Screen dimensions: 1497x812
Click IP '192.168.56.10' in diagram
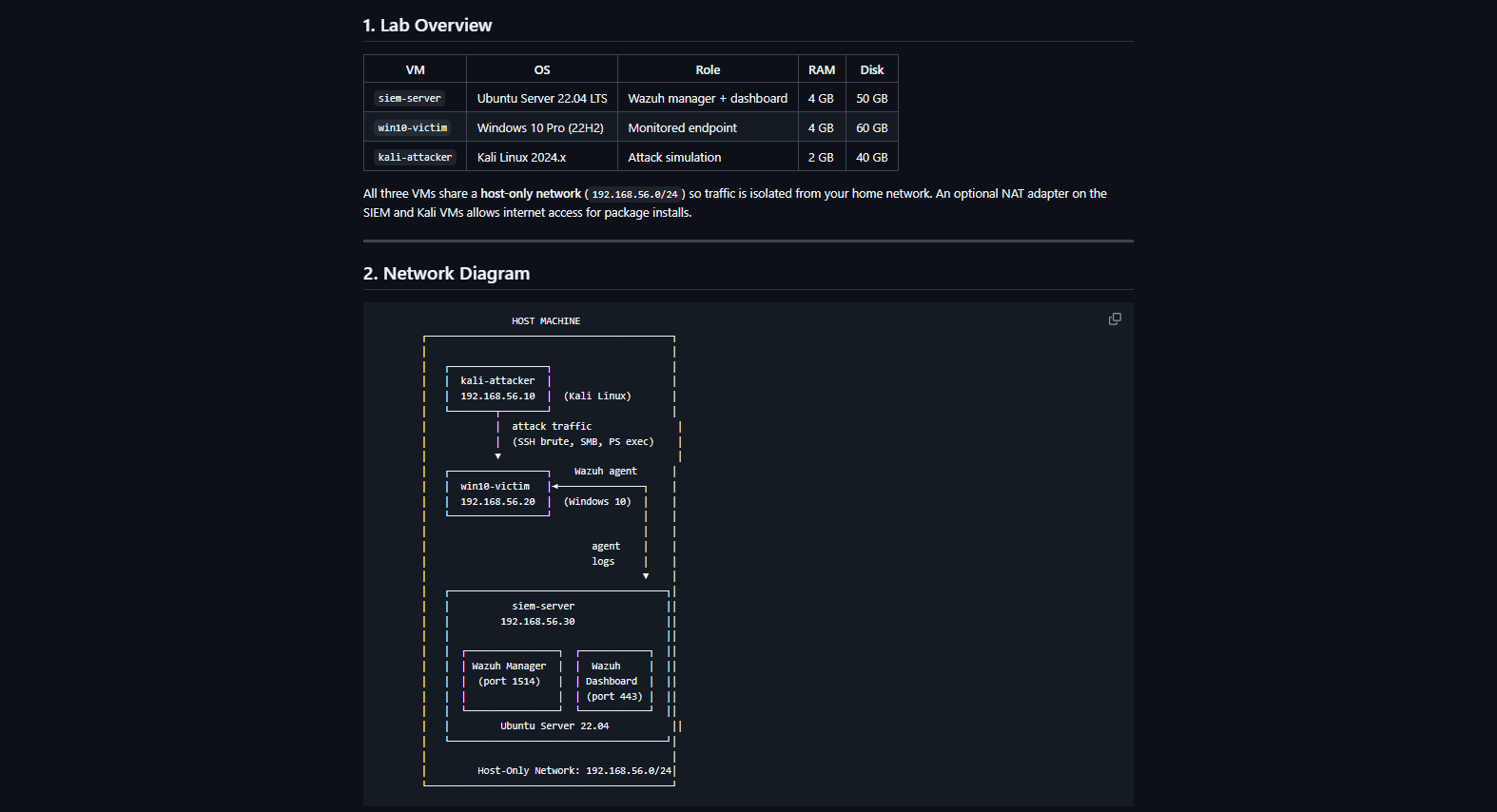pos(497,396)
